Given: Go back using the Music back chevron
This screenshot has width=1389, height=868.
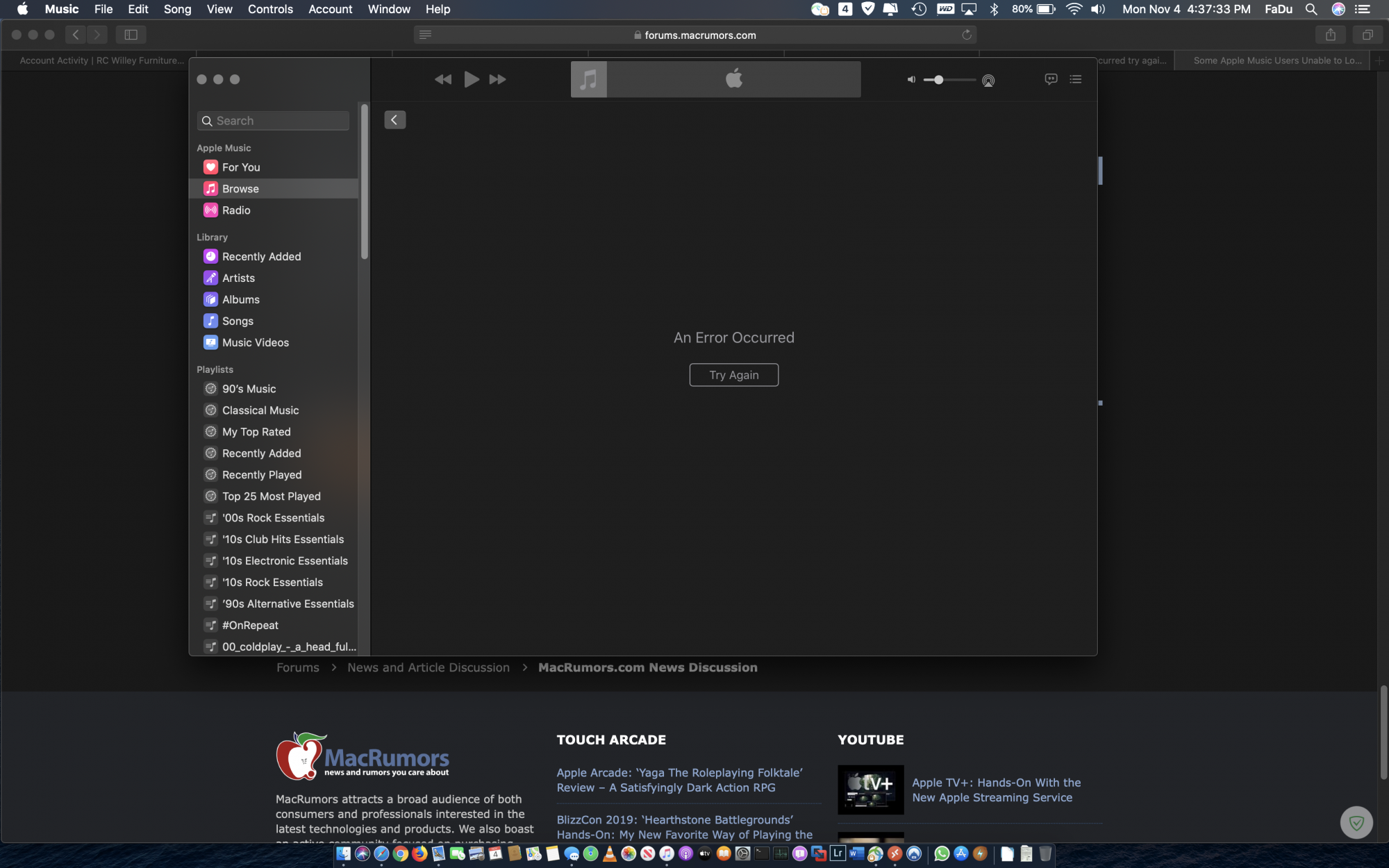Looking at the screenshot, I should pos(394,120).
